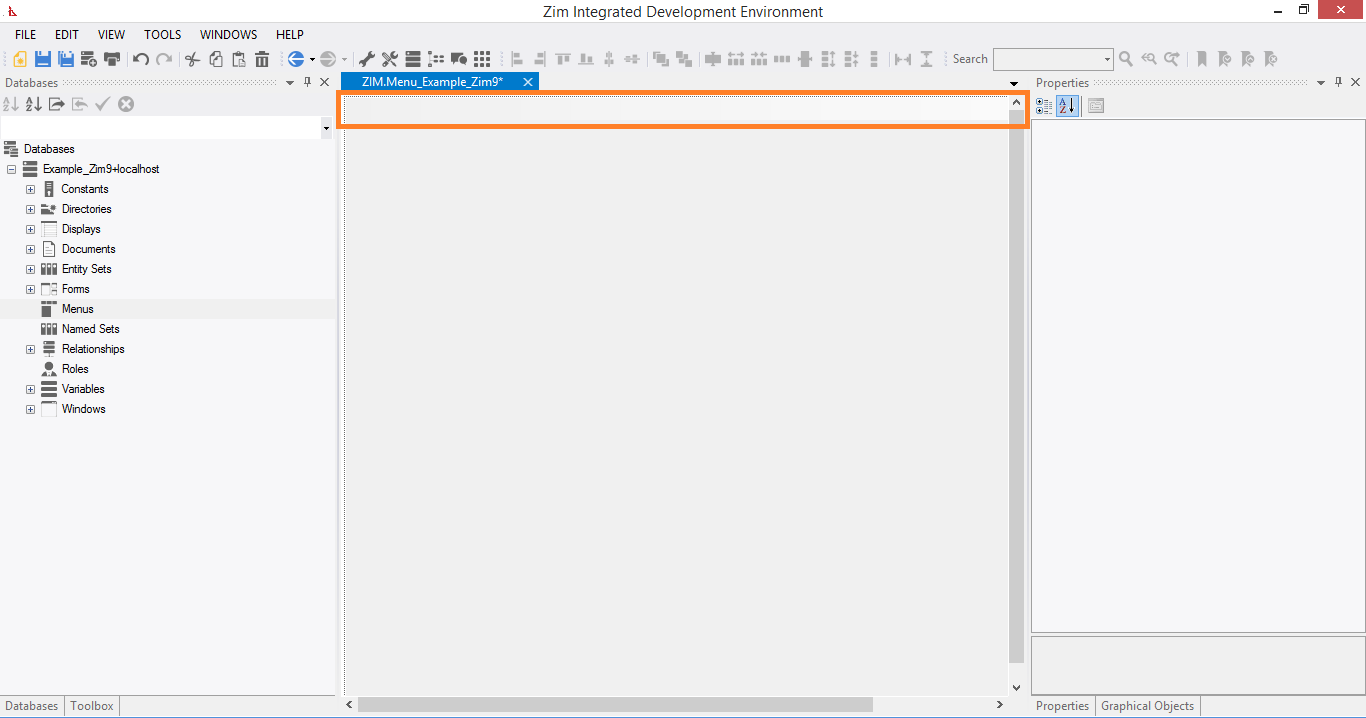Select the ZIM.Menu_Example_Zim9* document tab
Image resolution: width=1366 pixels, height=718 pixels.
coord(432,82)
